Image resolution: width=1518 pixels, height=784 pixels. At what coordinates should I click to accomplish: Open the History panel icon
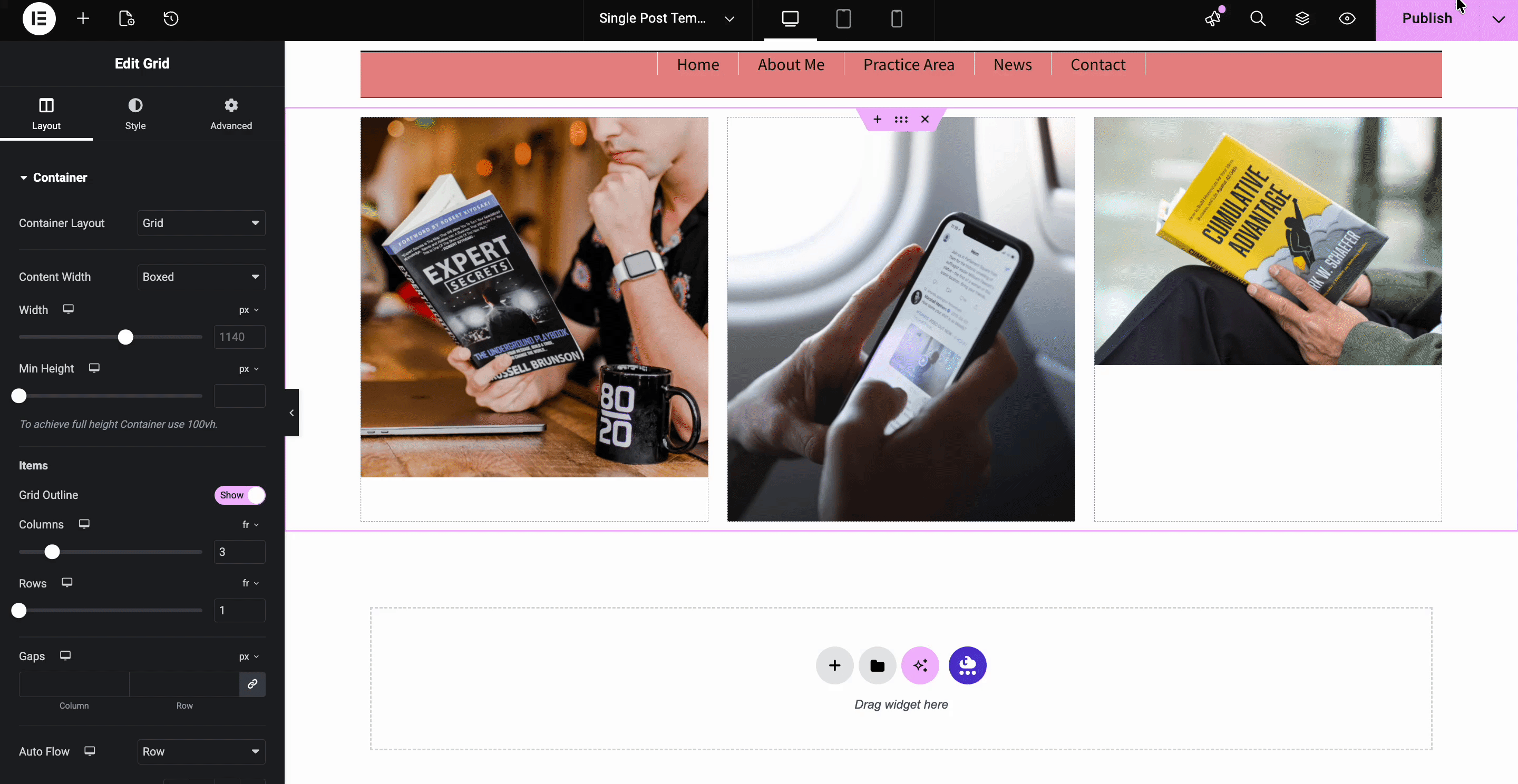pyautogui.click(x=171, y=19)
